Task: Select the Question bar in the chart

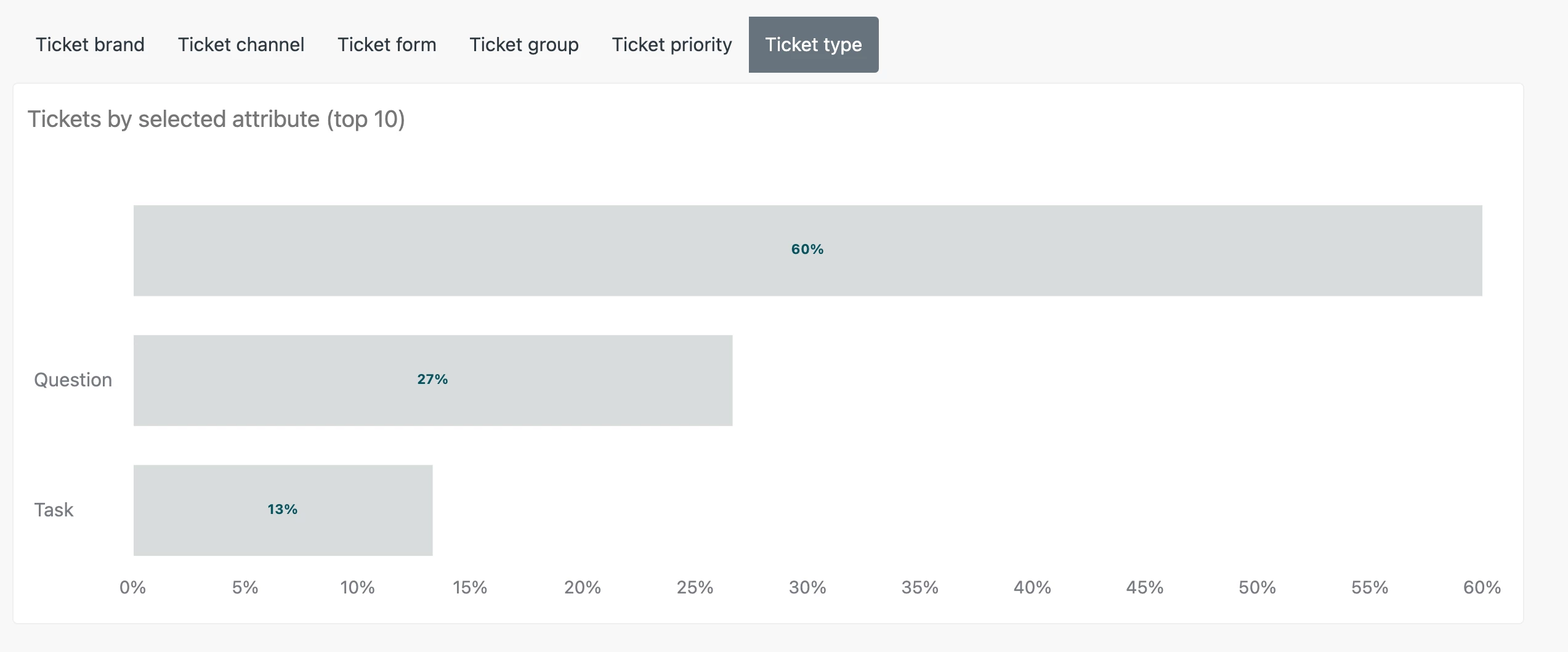Action: pyautogui.click(x=585, y=380)
